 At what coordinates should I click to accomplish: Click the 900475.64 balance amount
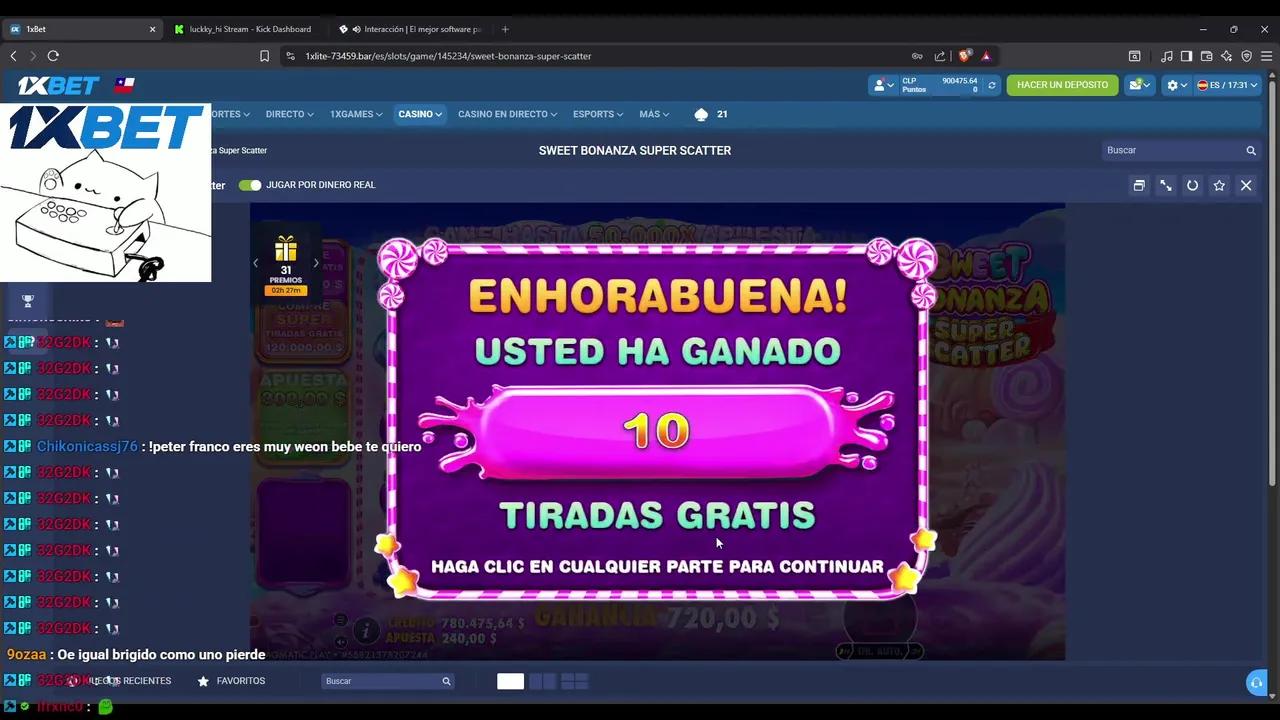(959, 81)
